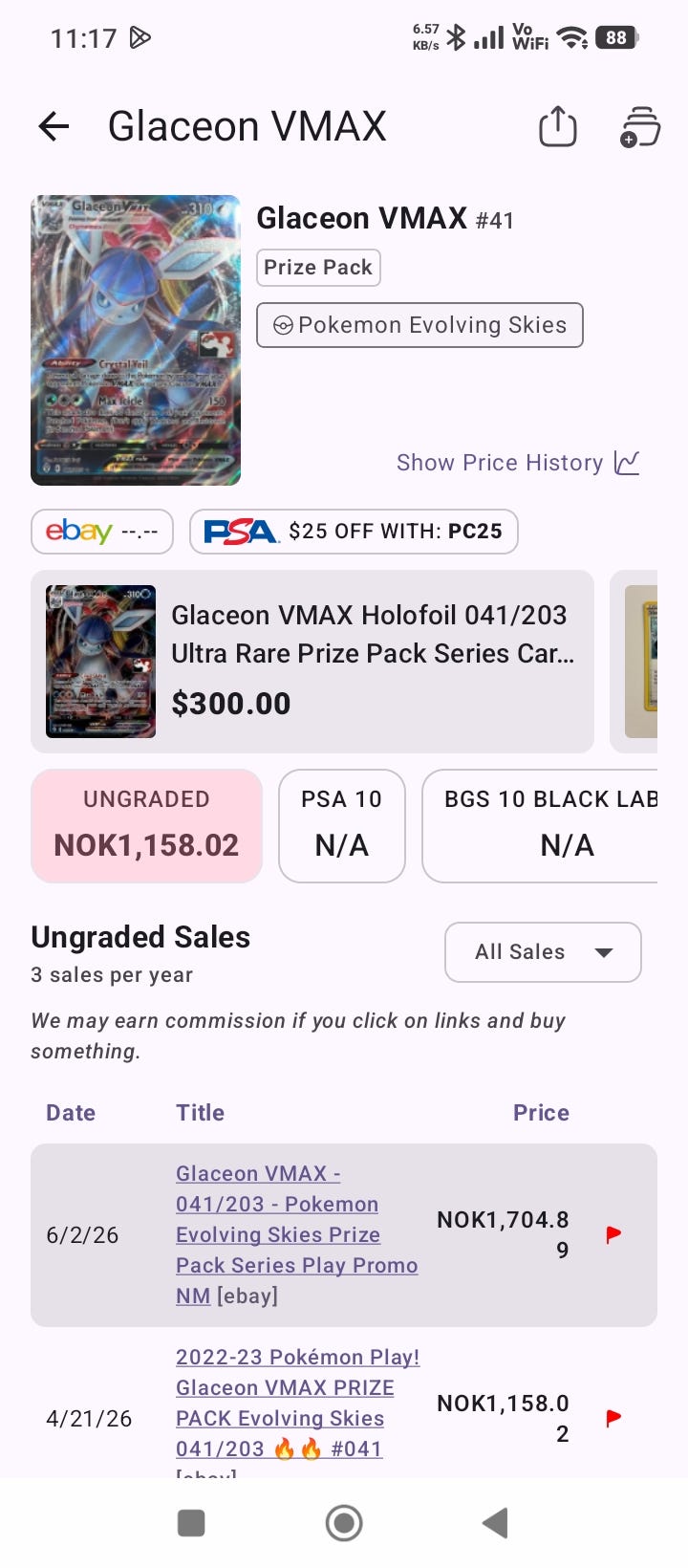Tap the price history chart icon
The image size is (688, 1568).
point(628,463)
